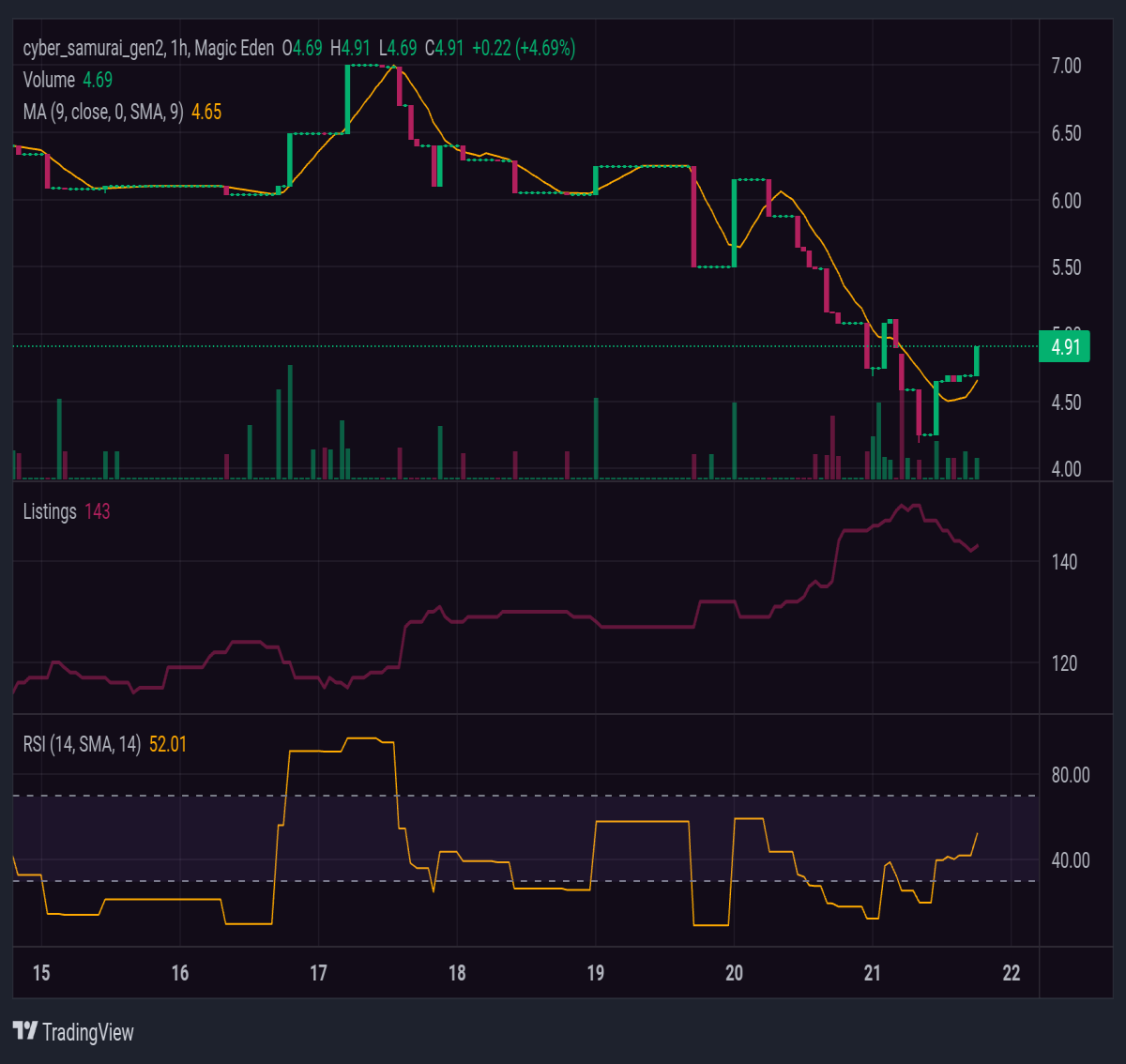Select the MA (9, close, 0, SMA, 9) legend

pos(103,112)
